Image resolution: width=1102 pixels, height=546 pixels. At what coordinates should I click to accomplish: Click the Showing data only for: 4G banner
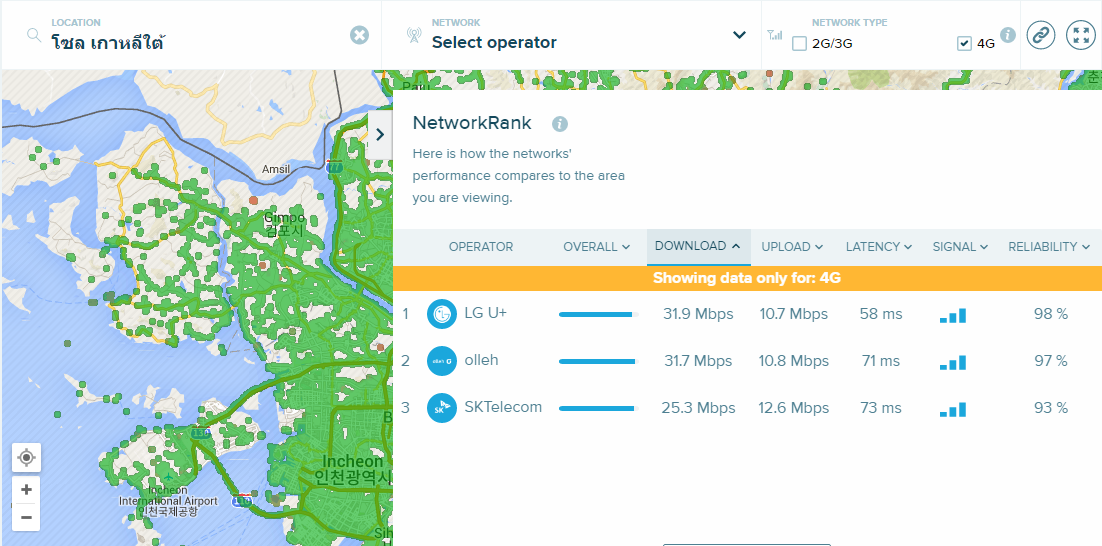coord(747,278)
